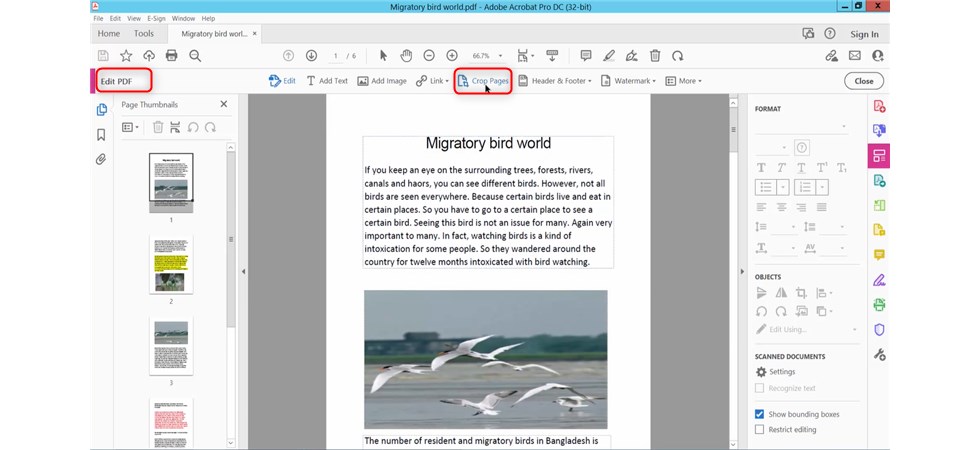Choose the Selection arrow tool
This screenshot has width=980, height=450.
tap(383, 56)
